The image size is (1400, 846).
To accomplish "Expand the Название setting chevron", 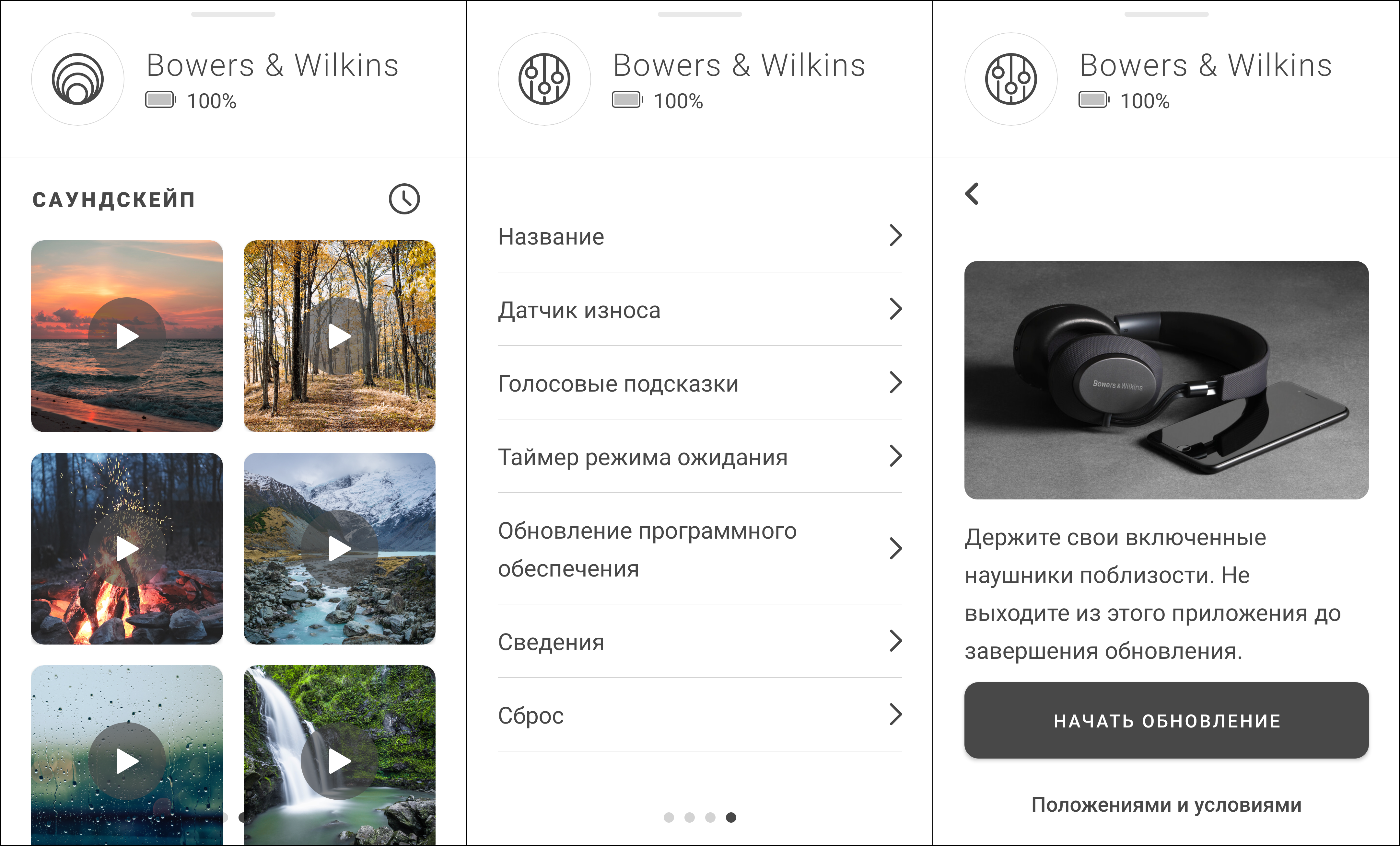I will 895,235.
